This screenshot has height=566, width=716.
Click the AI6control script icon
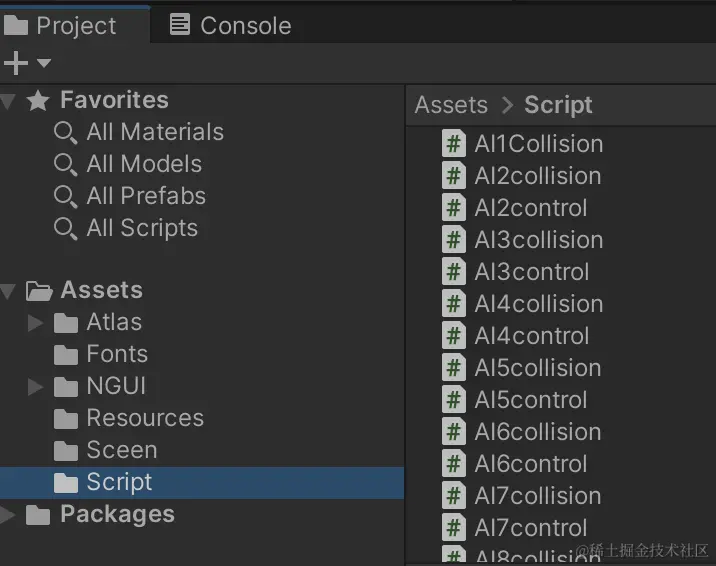point(454,464)
